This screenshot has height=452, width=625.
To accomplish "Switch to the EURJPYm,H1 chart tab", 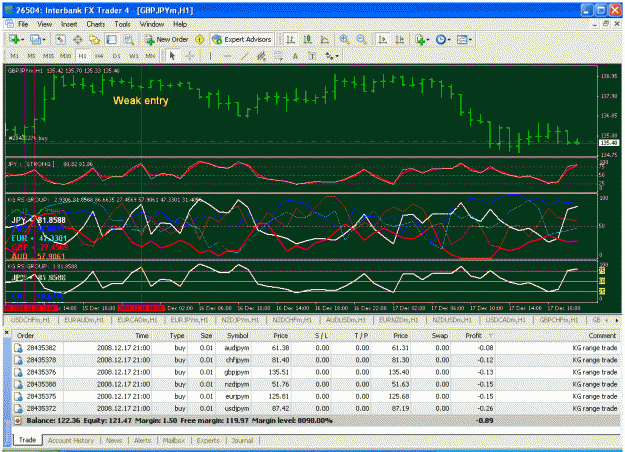I will tap(189, 320).
